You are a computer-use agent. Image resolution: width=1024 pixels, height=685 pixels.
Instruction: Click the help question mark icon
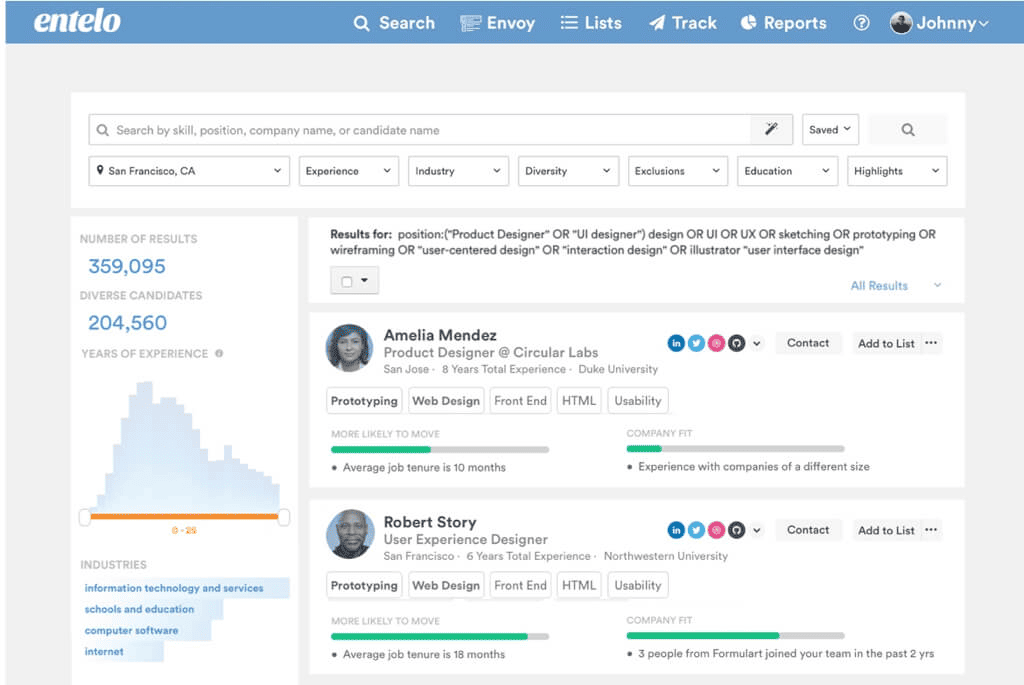[x=861, y=23]
